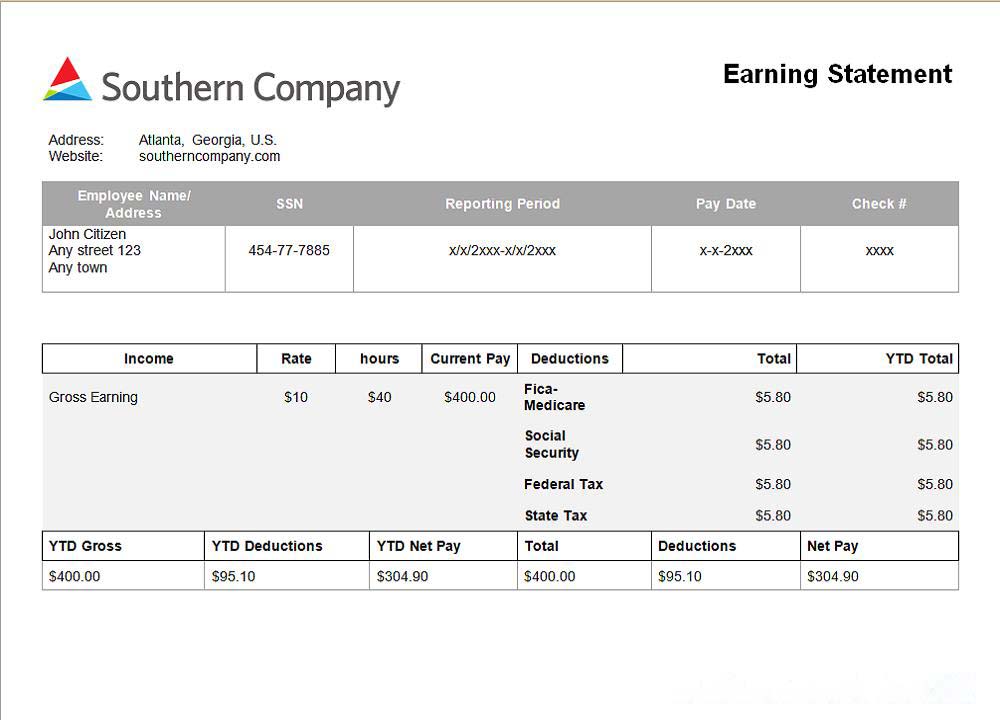Click the Fica-Medicare deduction label
1000x720 pixels.
tap(554, 397)
